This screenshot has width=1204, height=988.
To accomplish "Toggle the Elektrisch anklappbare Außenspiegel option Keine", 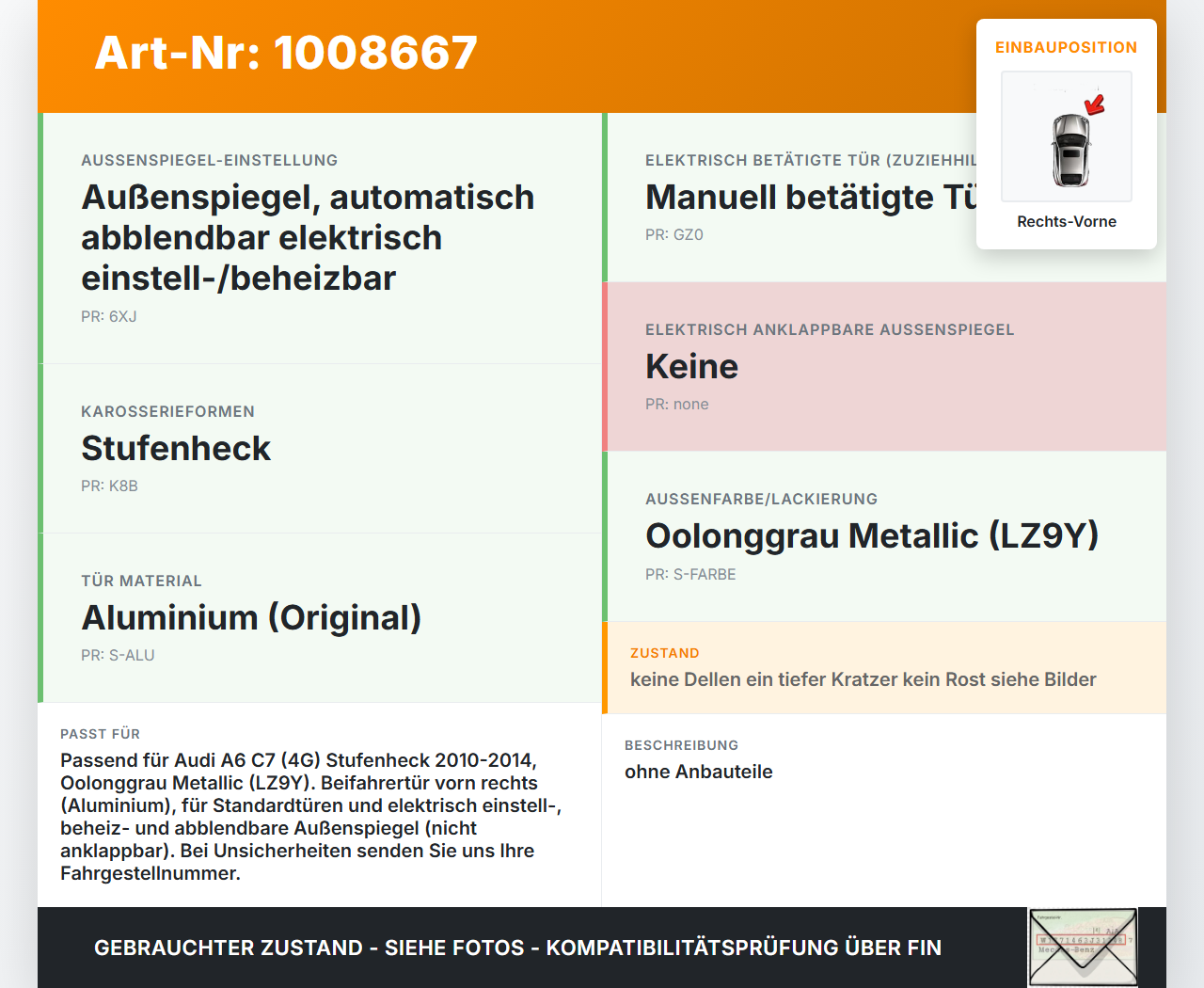I will 691,367.
